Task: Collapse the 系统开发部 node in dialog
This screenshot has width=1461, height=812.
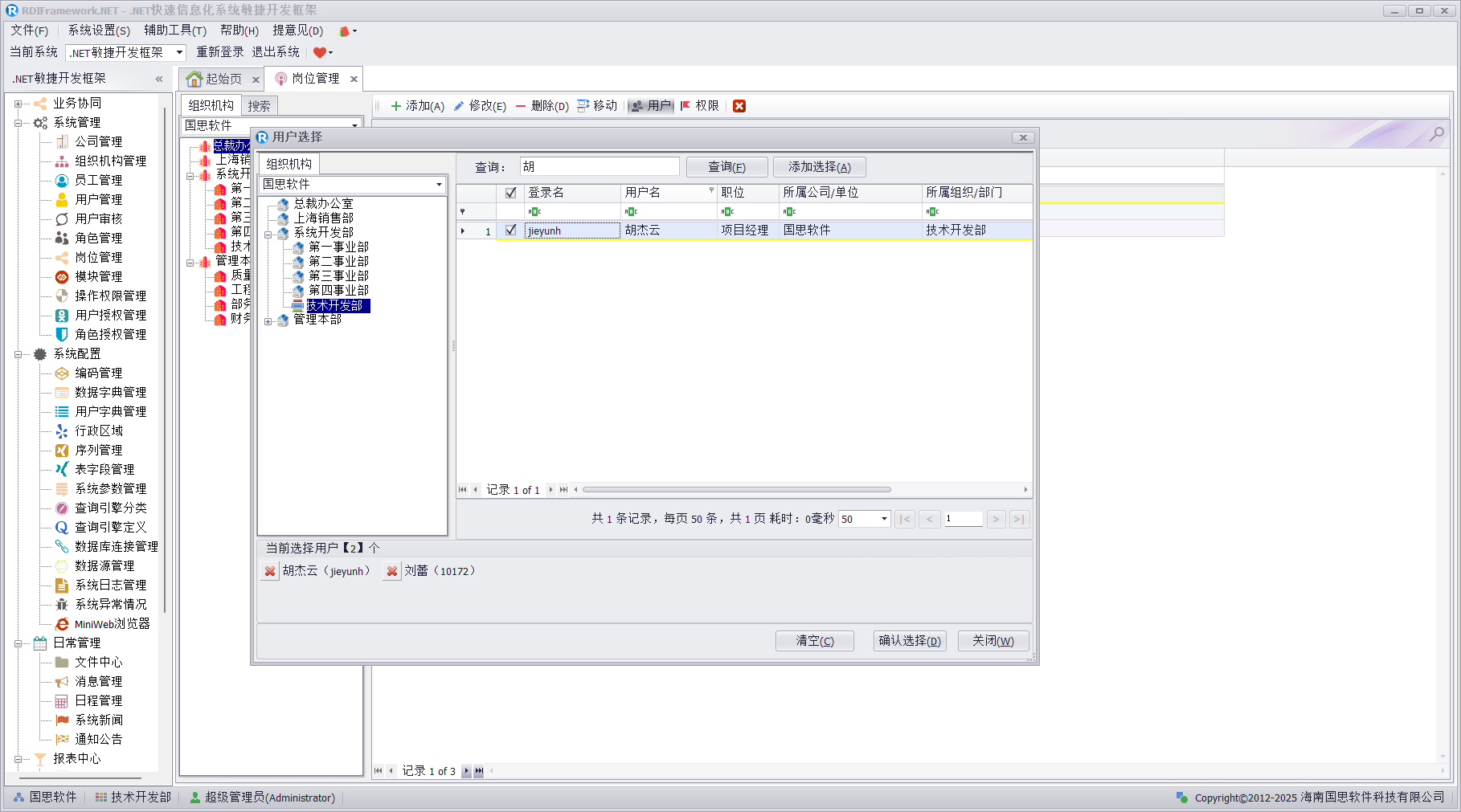Action: click(268, 235)
